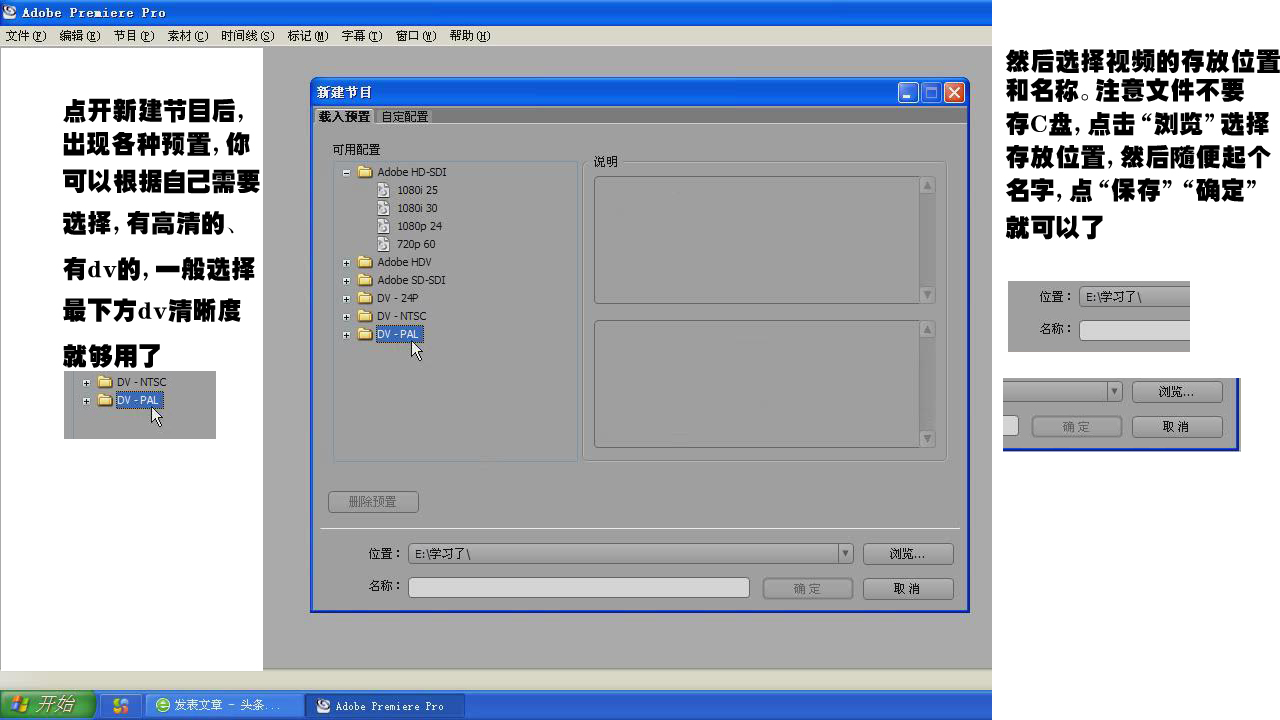Open the 节目(P) menu

(x=134, y=36)
